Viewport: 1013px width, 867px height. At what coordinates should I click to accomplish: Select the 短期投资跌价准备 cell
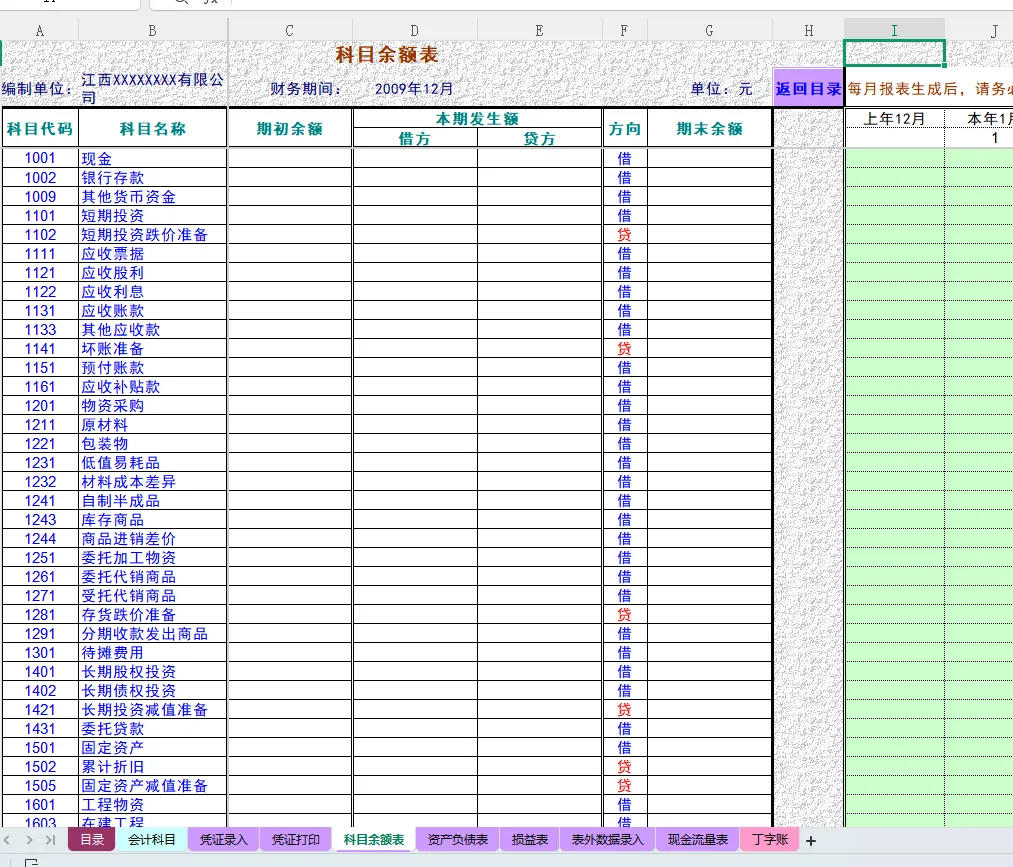pyautogui.click(x=152, y=235)
